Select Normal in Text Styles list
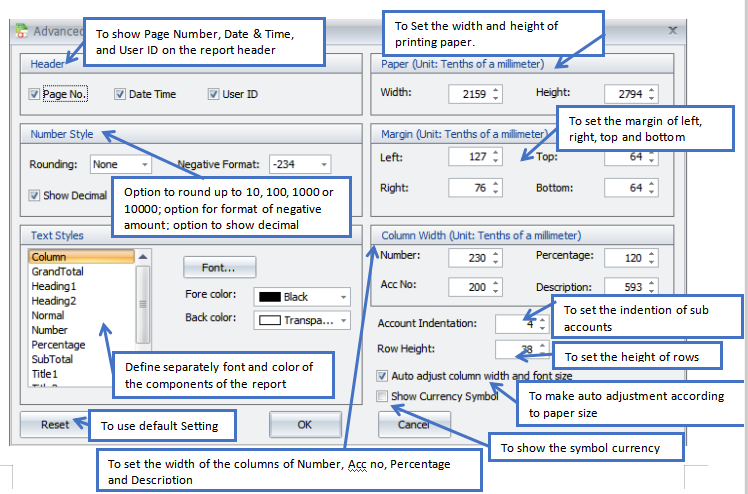This screenshot has width=748, height=494. pyautogui.click(x=81, y=316)
